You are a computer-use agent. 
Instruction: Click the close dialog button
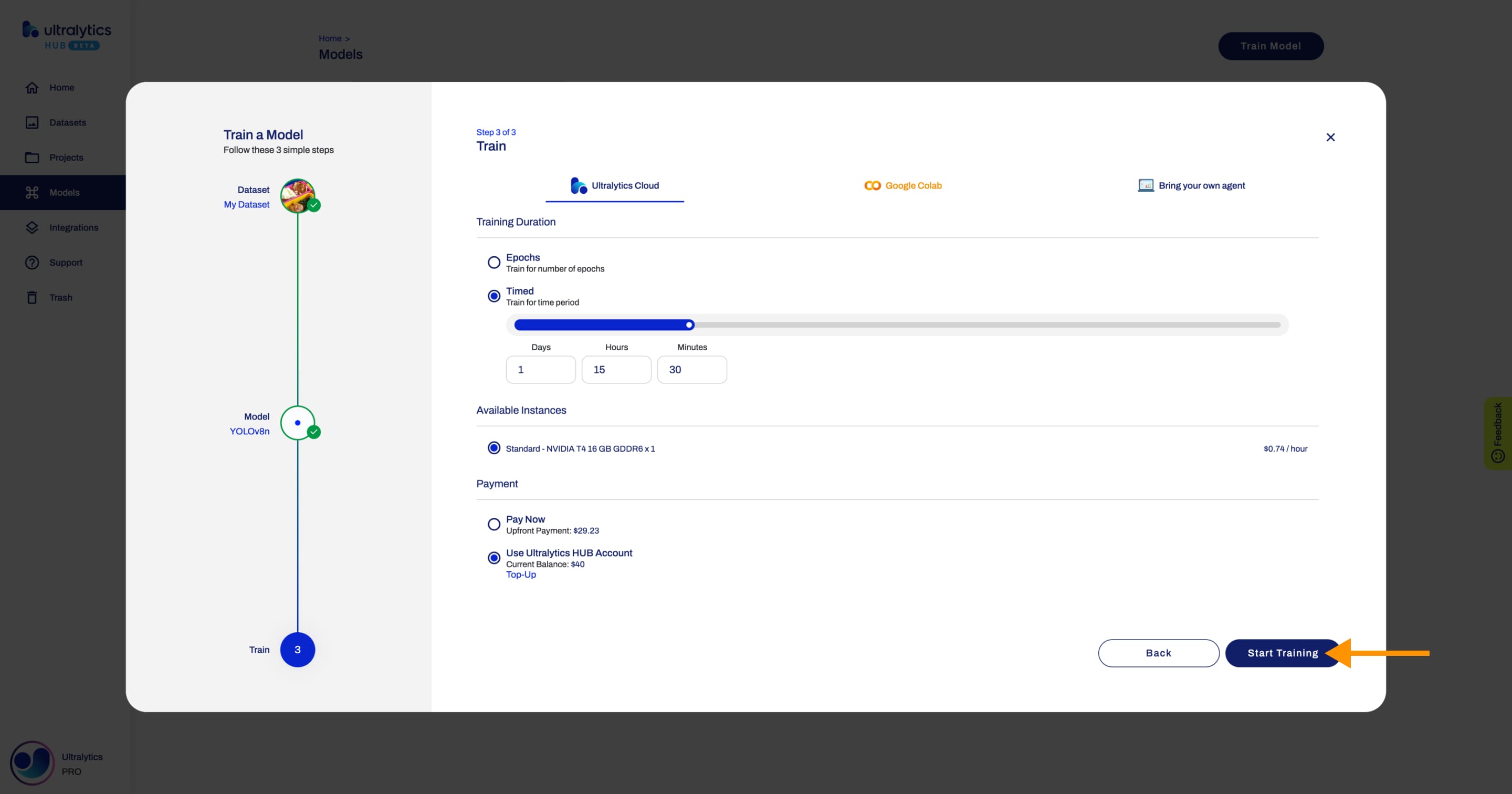pos(1331,137)
